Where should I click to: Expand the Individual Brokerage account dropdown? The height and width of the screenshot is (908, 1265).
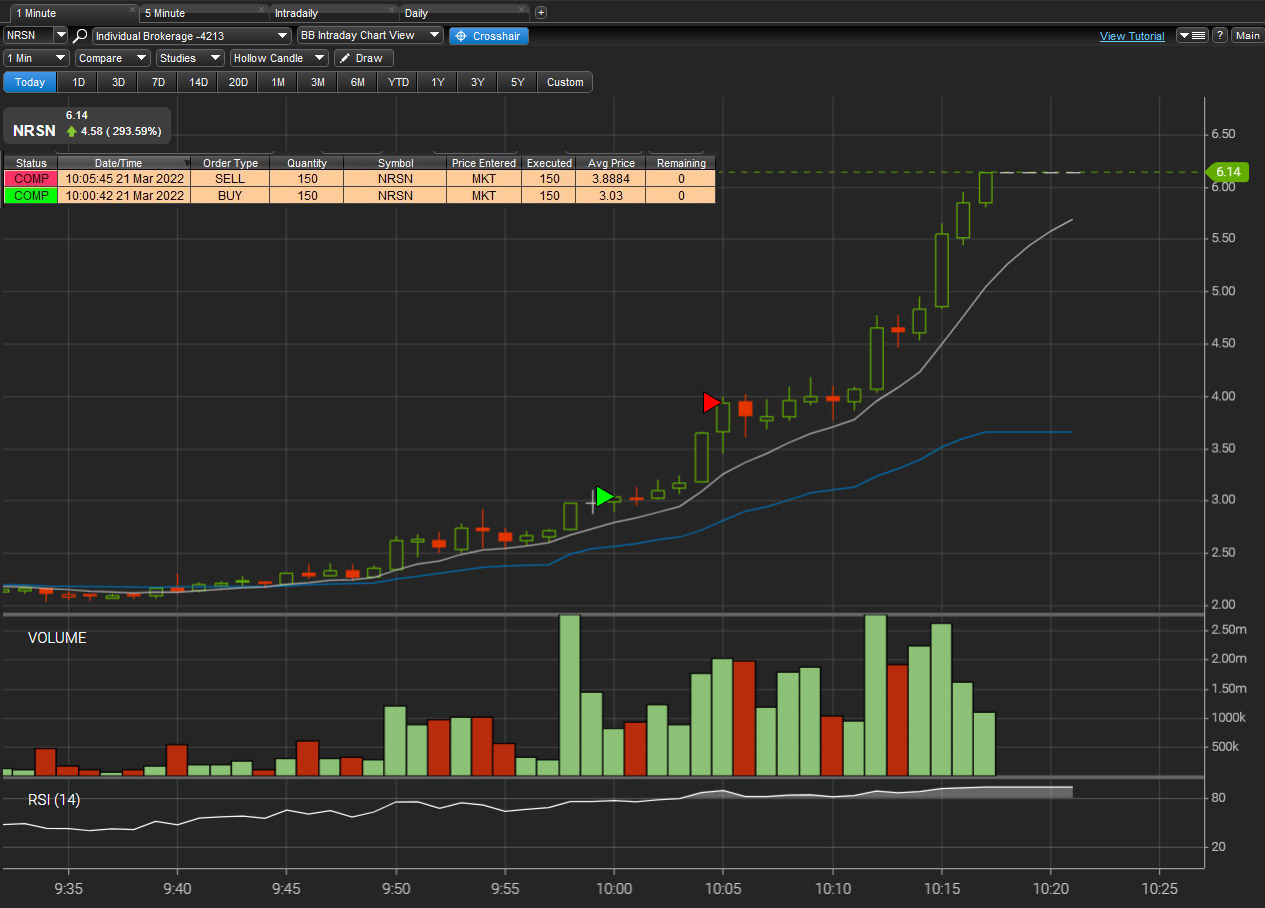[191, 35]
